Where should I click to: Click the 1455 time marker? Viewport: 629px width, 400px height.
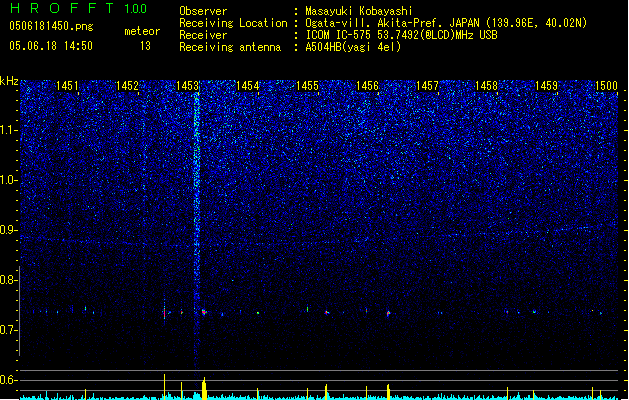[x=307, y=86]
